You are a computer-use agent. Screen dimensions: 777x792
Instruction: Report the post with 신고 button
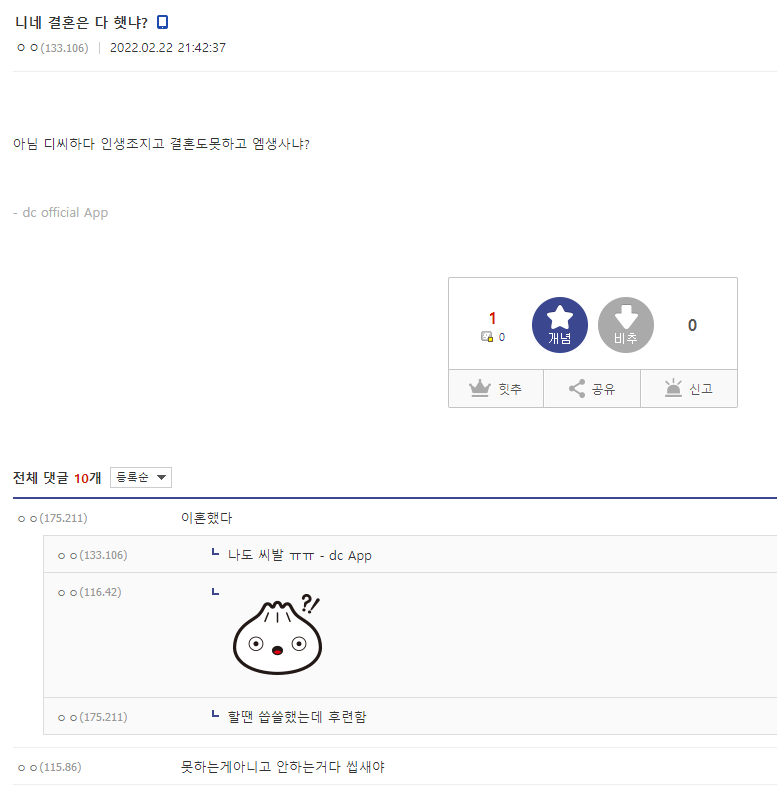point(689,388)
